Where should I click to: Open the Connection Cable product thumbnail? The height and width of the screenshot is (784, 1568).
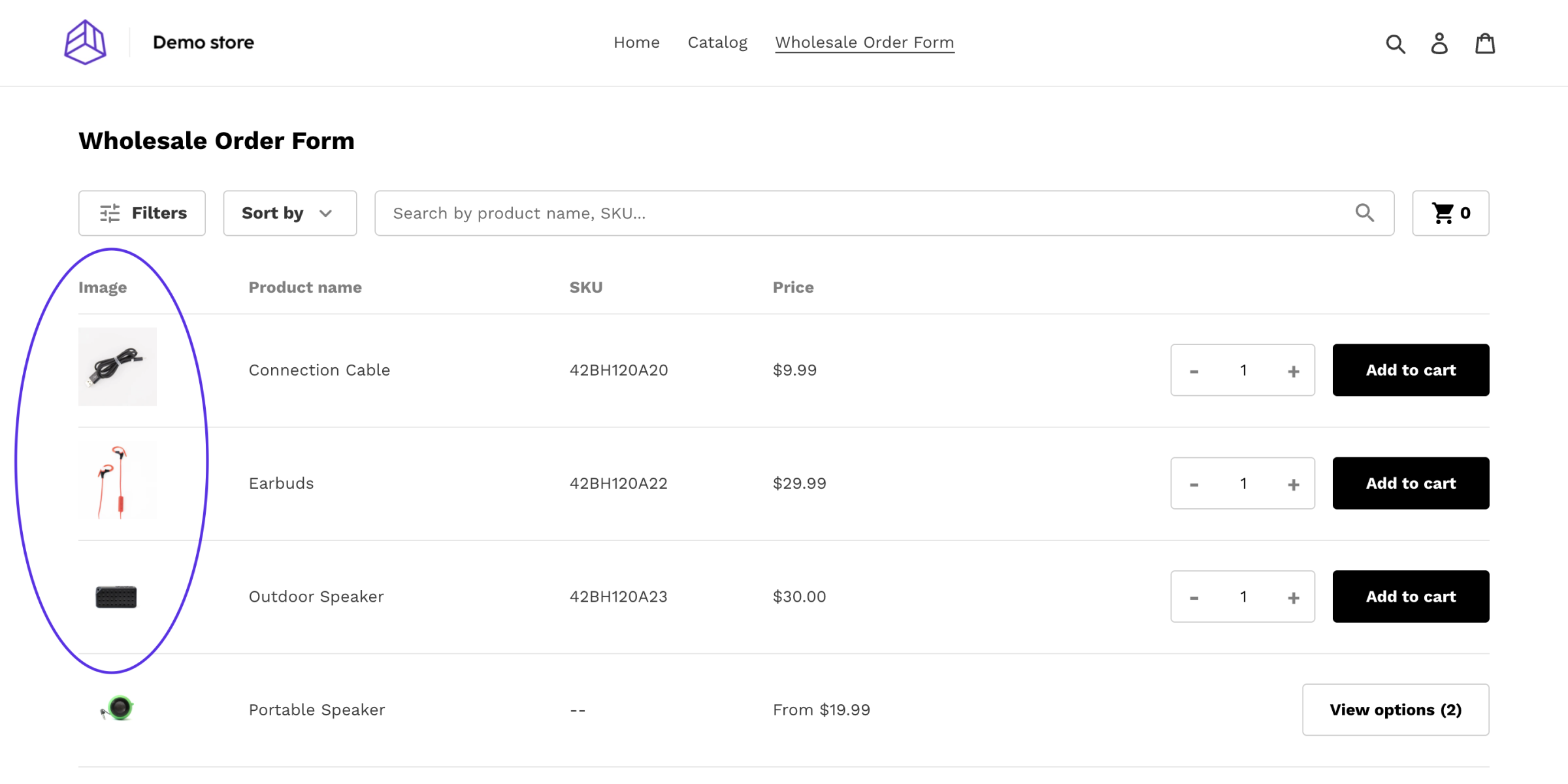[x=118, y=367]
